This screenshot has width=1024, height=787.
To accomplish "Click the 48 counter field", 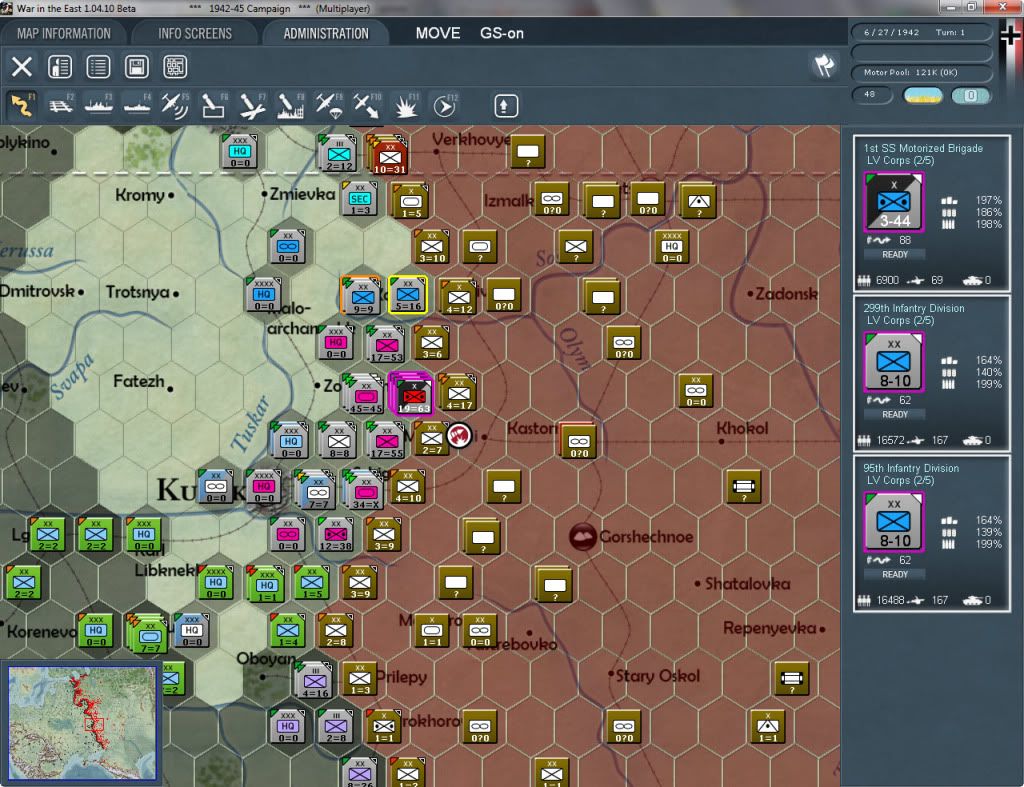I will point(872,95).
